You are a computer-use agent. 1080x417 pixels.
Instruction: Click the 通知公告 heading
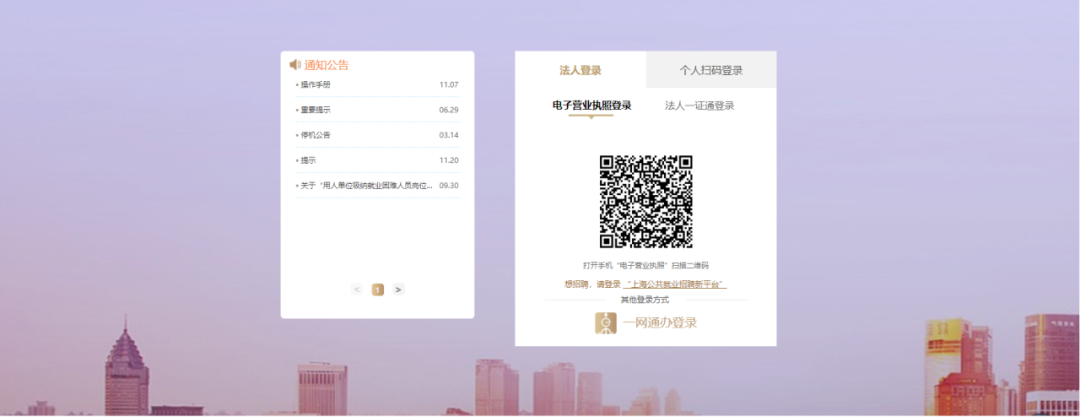[326, 65]
